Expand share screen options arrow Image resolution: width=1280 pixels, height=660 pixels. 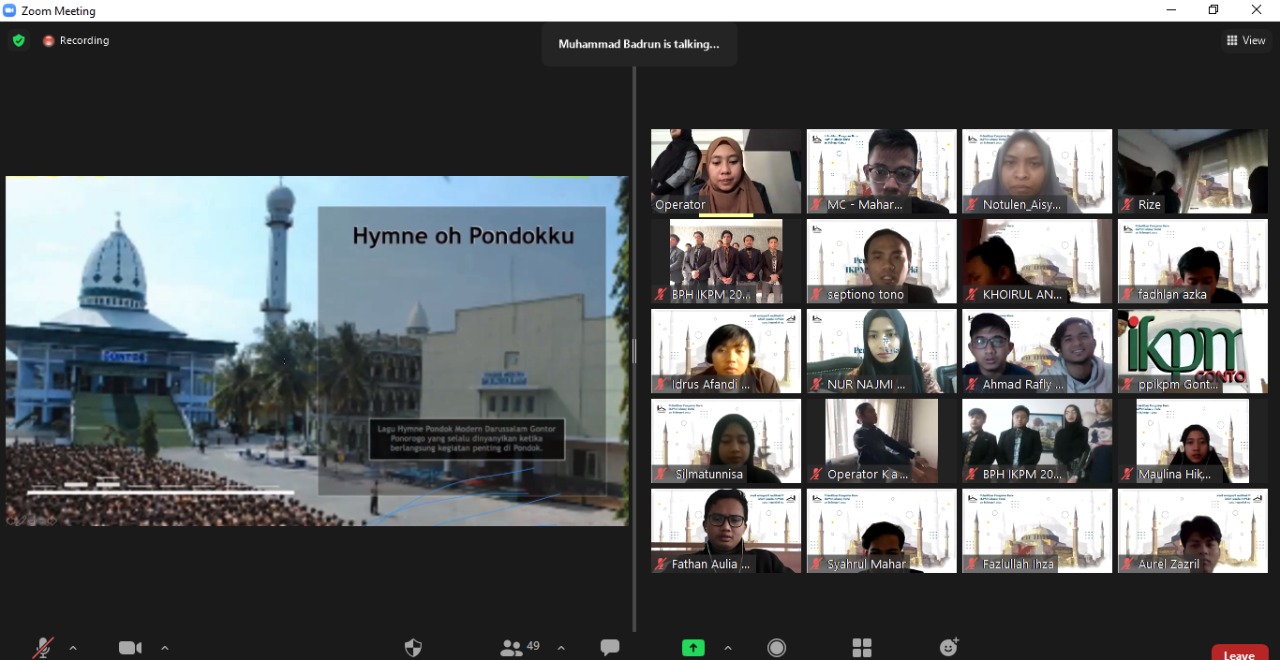click(728, 648)
